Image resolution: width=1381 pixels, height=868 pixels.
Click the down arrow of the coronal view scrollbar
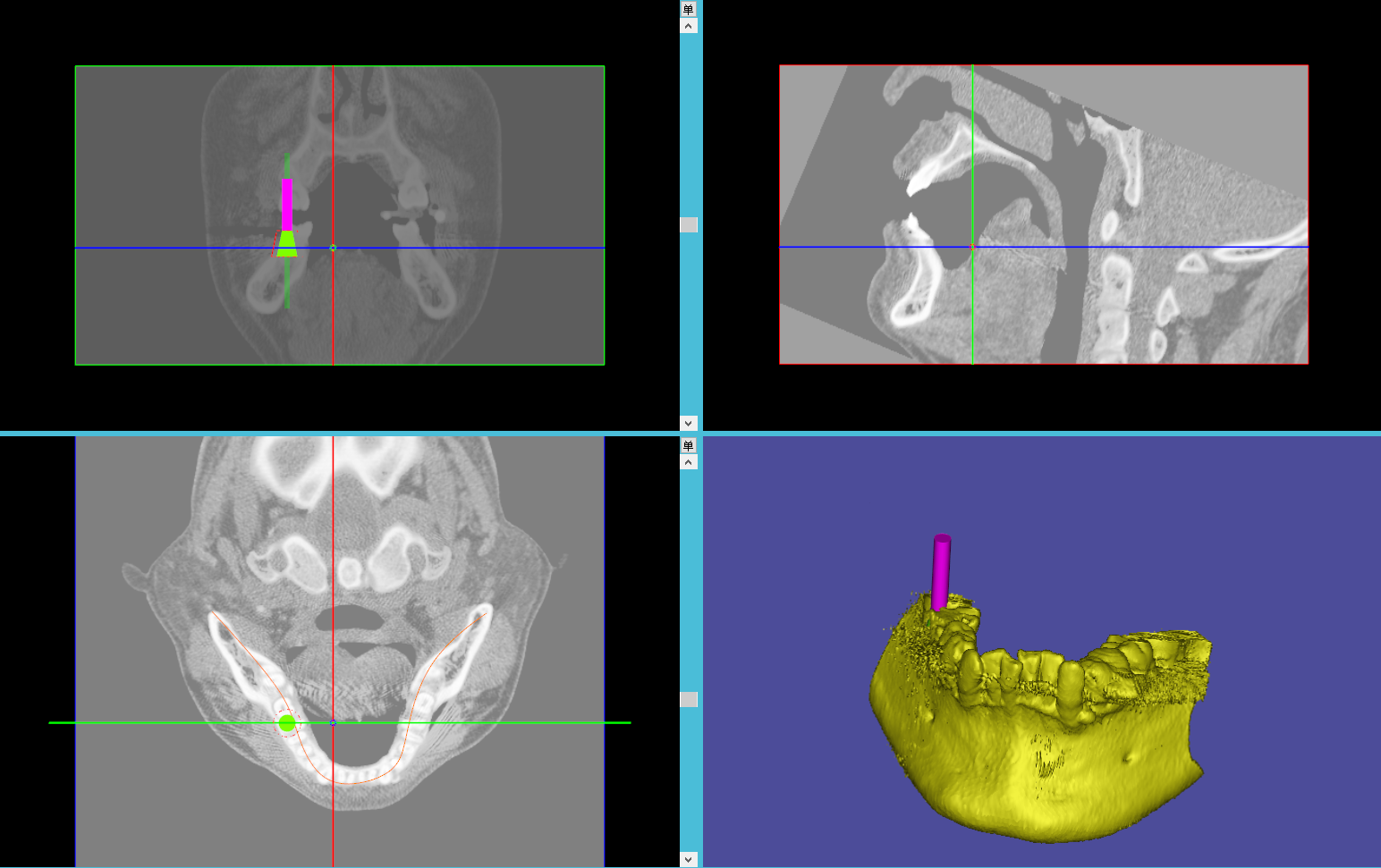click(x=688, y=423)
